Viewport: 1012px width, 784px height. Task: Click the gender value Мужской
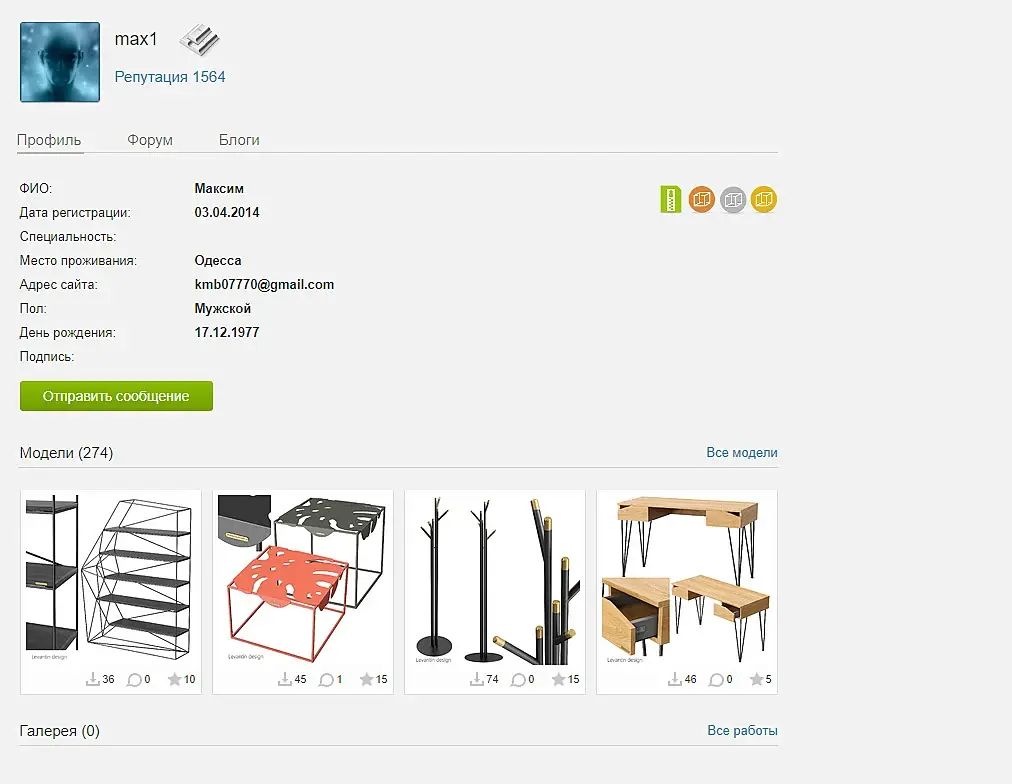tap(223, 308)
